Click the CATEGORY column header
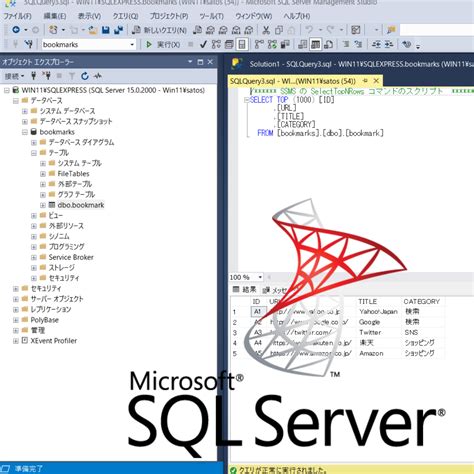The height and width of the screenshot is (474, 474). 422,301
